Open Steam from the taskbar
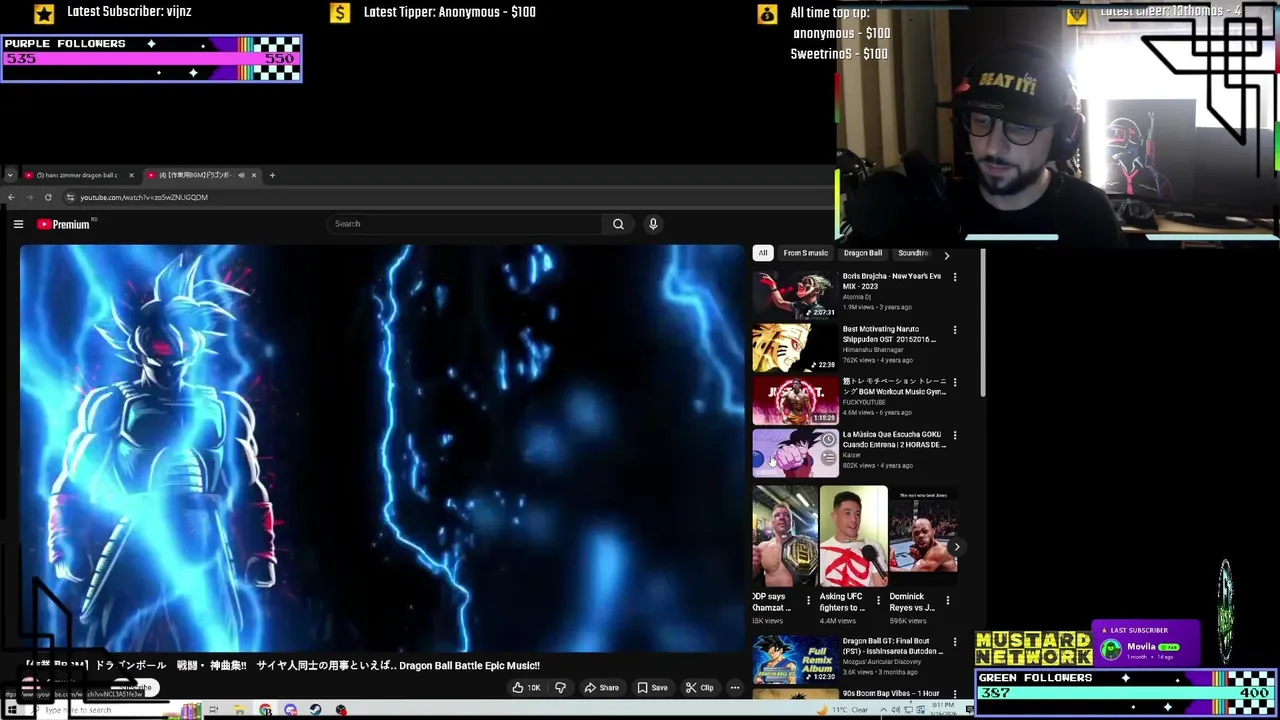This screenshot has height=720, width=1280. pos(316,710)
